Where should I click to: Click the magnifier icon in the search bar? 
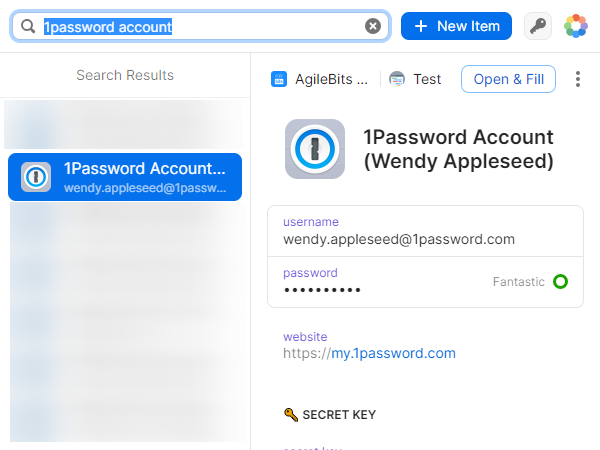pyautogui.click(x=28, y=27)
